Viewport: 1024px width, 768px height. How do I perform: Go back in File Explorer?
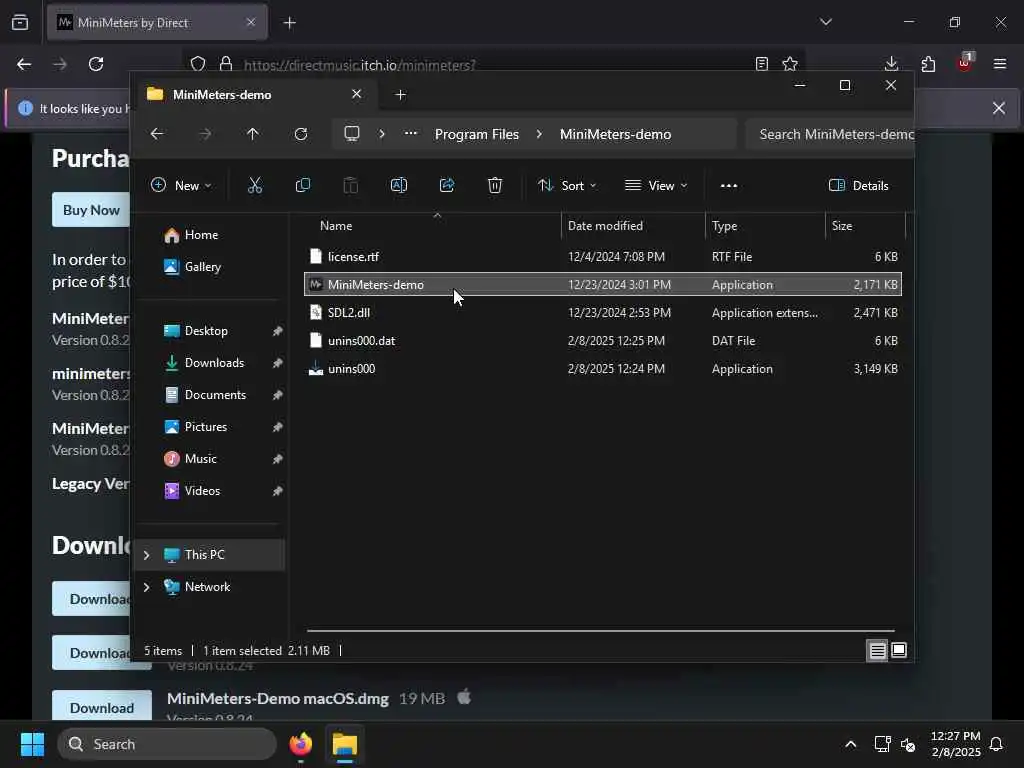[157, 134]
